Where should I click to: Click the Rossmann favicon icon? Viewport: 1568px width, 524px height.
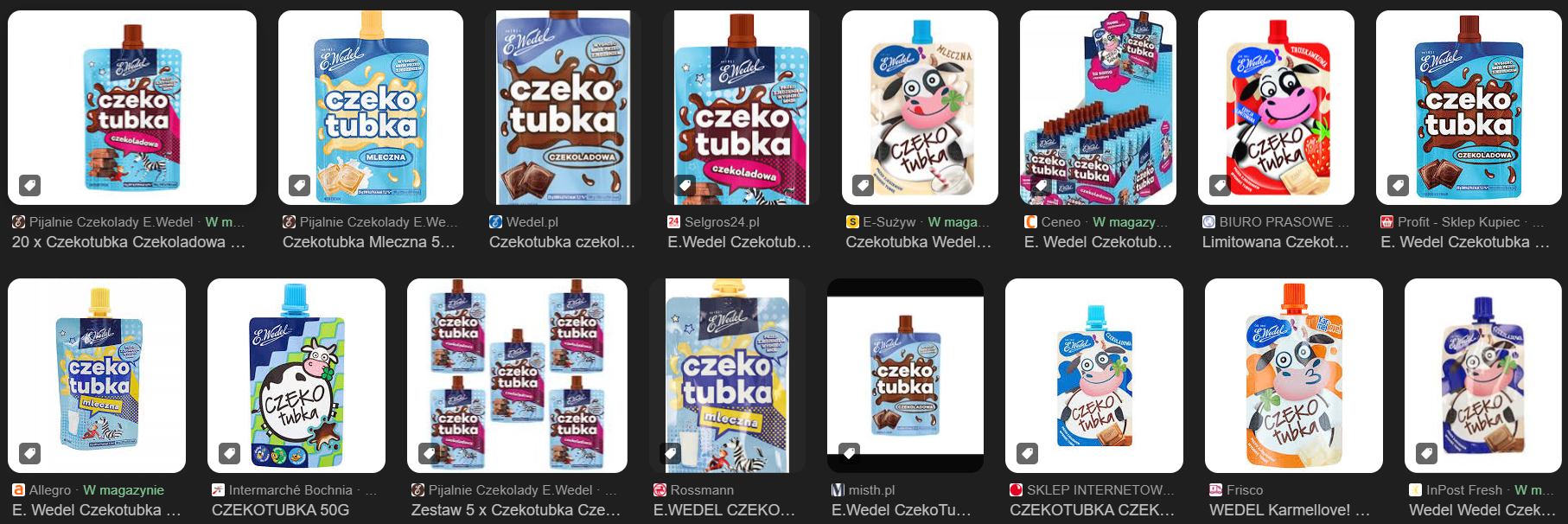660,490
